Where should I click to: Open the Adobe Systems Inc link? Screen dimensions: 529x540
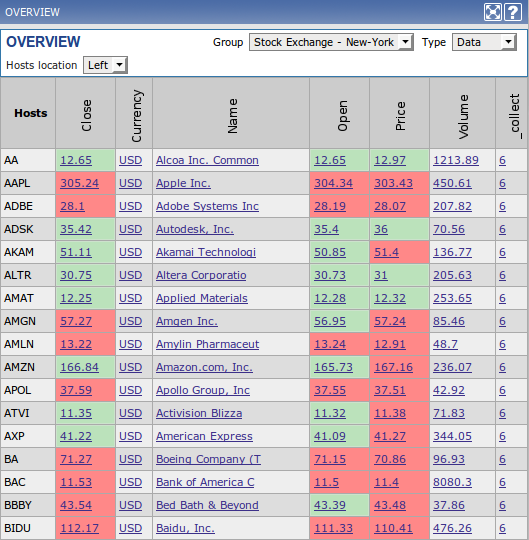click(207, 206)
